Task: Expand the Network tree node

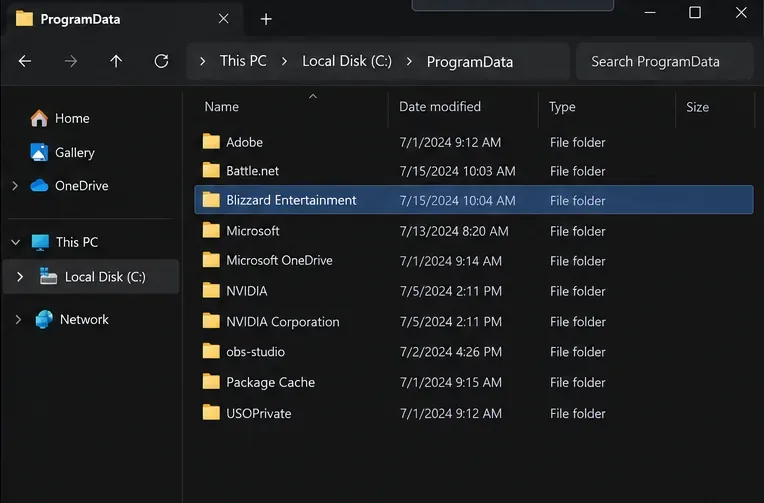Action: 18,320
